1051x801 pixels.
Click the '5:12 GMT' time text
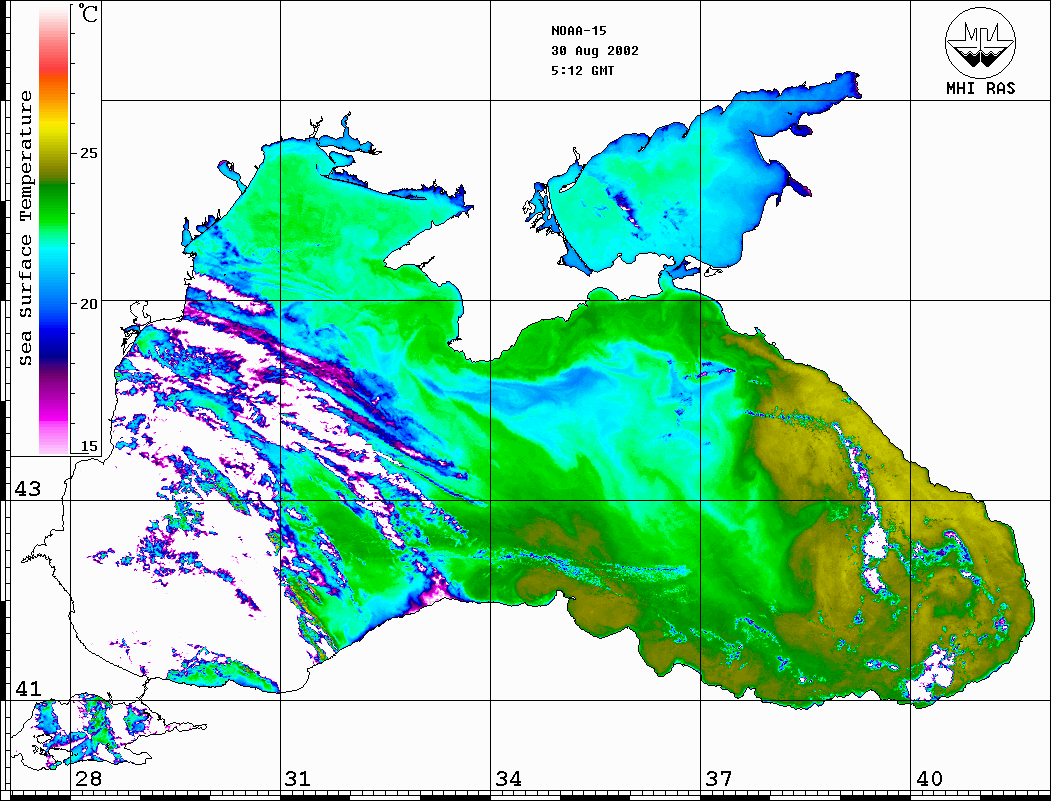click(582, 70)
